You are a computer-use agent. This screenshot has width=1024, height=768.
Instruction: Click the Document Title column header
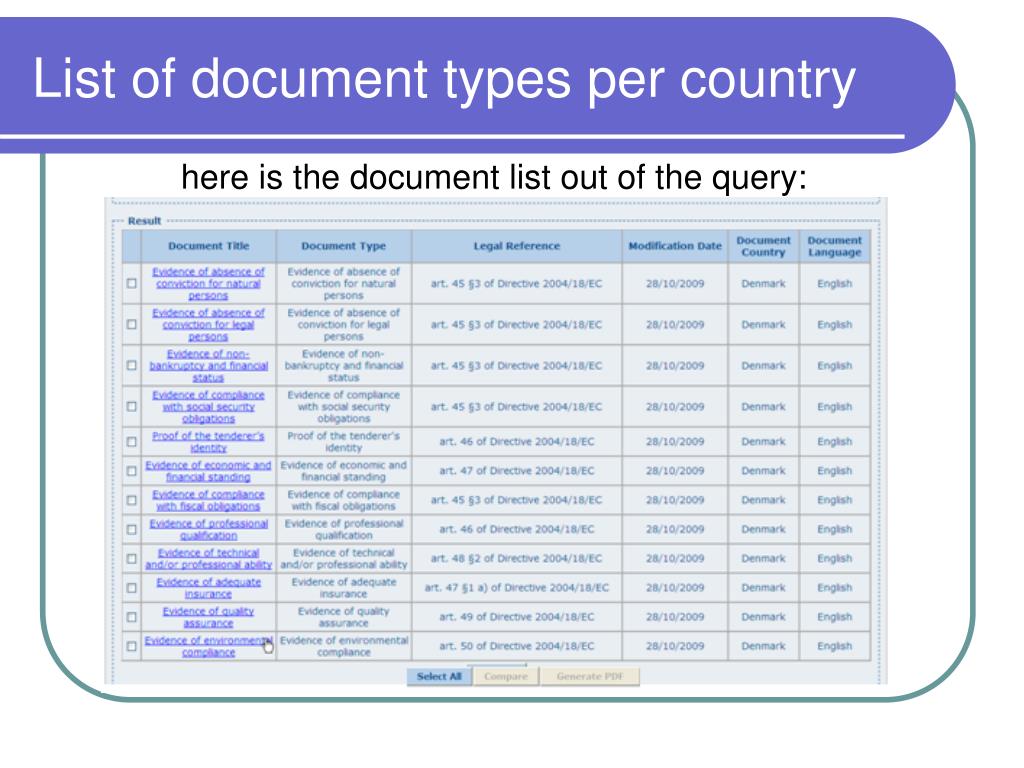(x=208, y=246)
